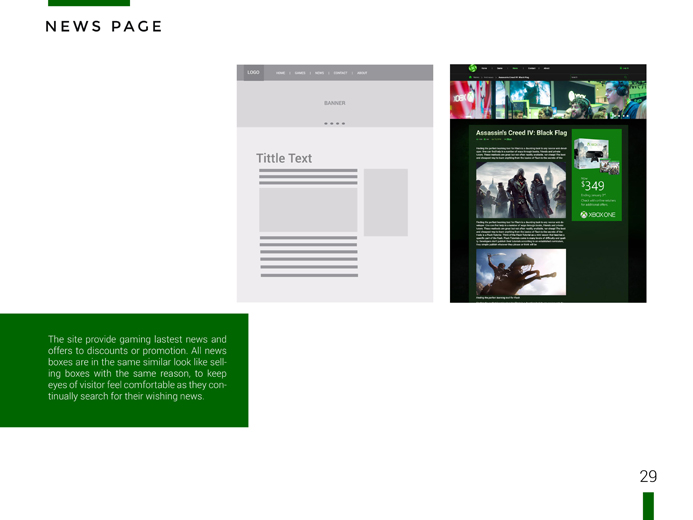Click the LOGO box in the wireframe
693x520 pixels.
click(254, 72)
